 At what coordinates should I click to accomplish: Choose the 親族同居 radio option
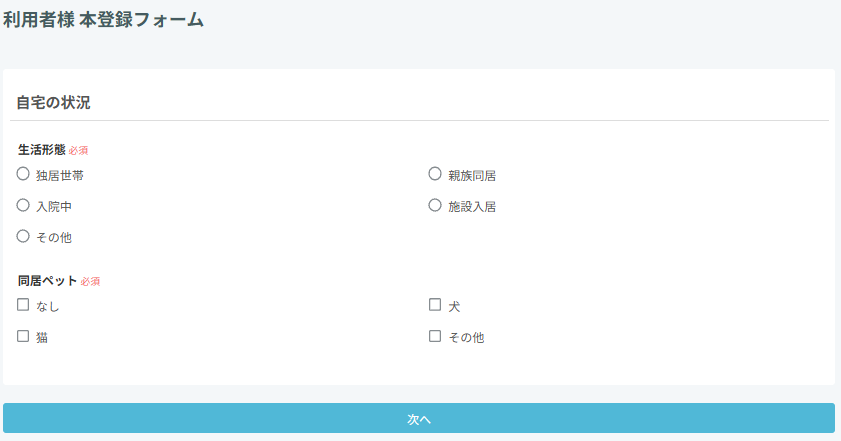[x=435, y=174]
